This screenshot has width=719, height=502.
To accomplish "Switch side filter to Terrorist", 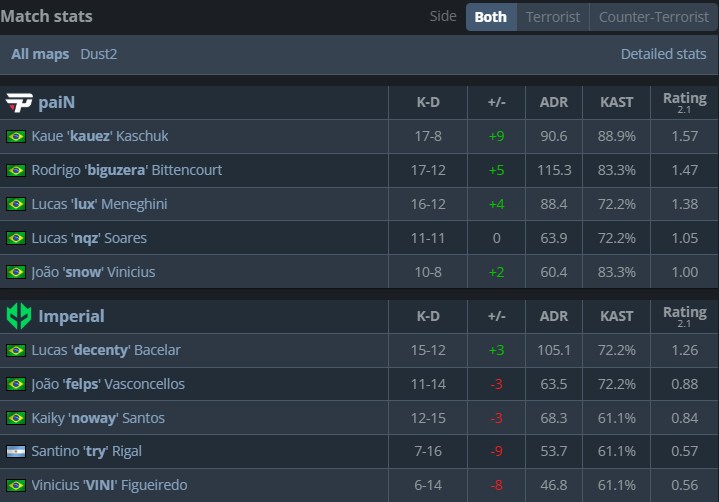I will click(552, 17).
